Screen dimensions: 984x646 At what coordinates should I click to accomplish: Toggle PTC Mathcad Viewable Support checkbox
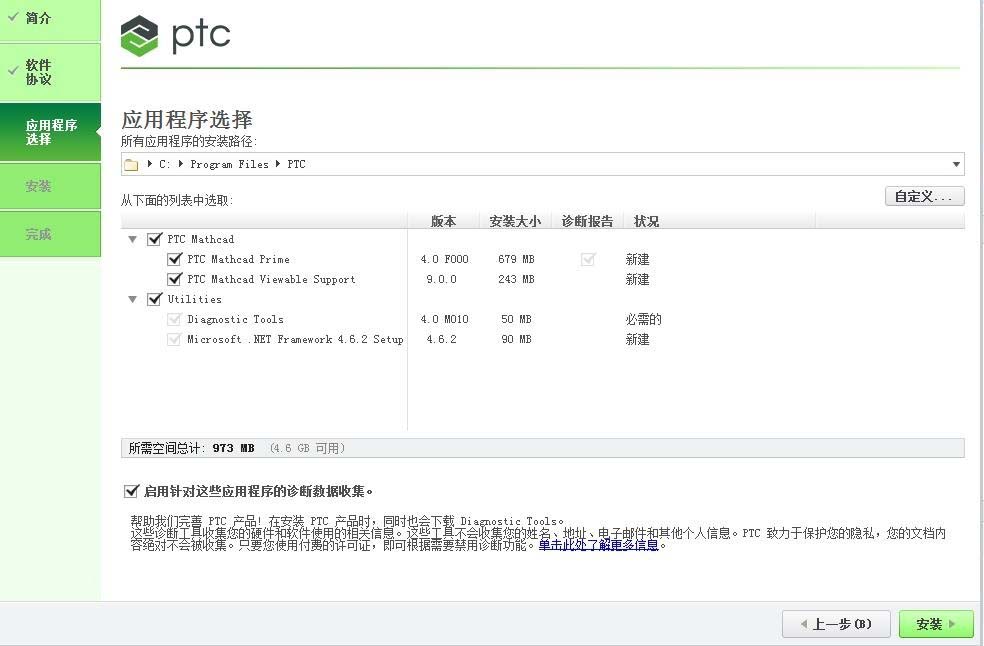pyautogui.click(x=174, y=279)
